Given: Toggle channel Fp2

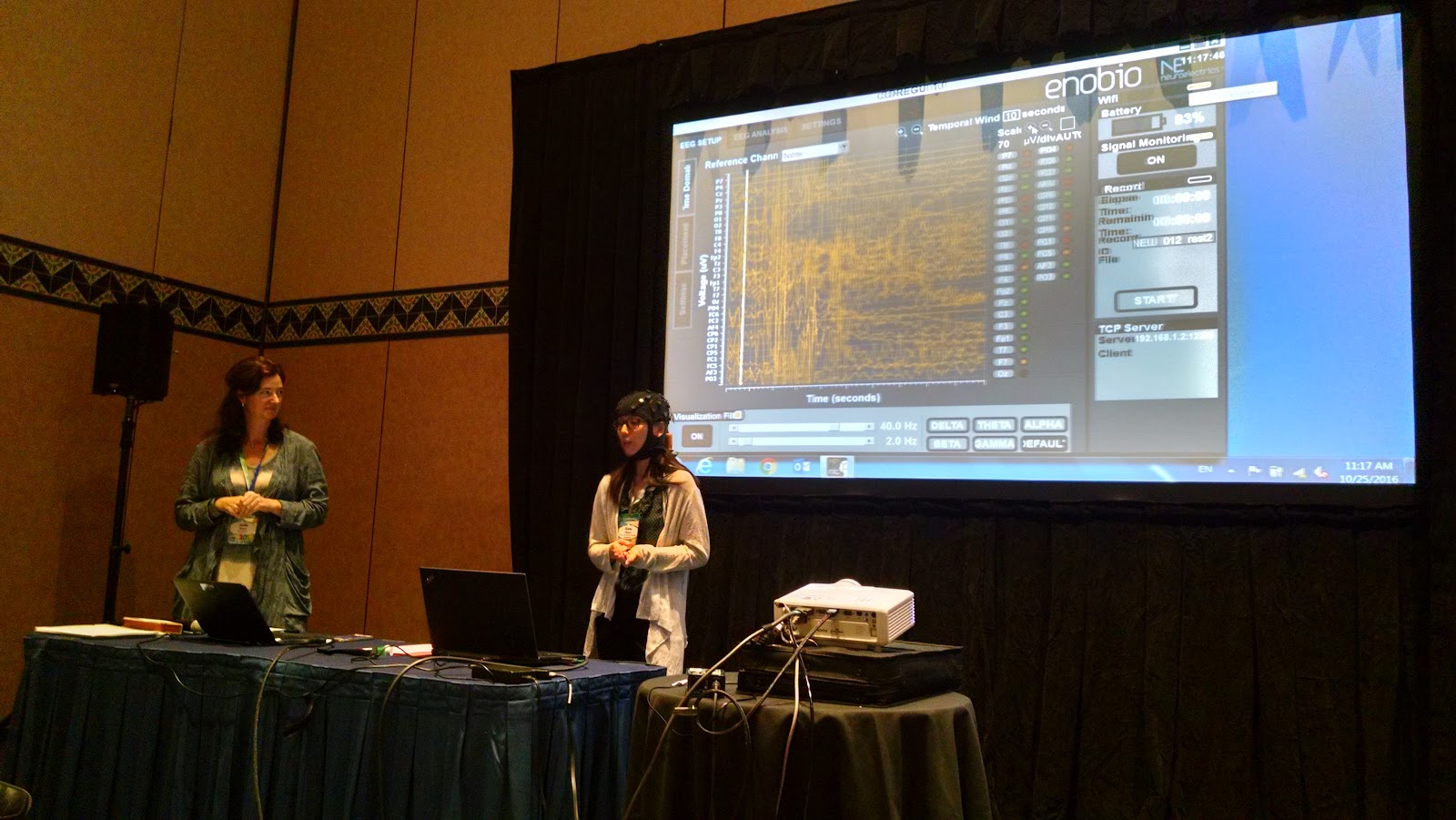Looking at the screenshot, I should click(1004, 290).
